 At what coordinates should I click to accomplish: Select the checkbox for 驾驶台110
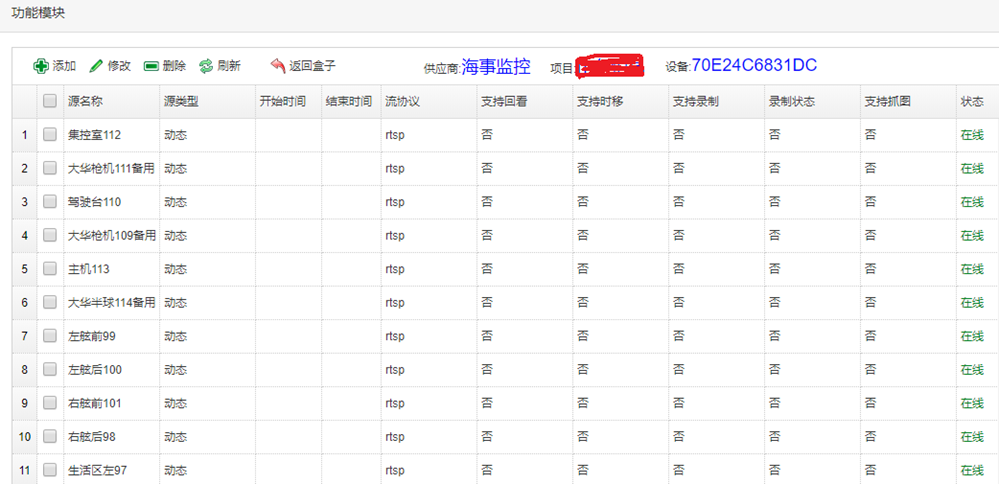[x=50, y=202]
